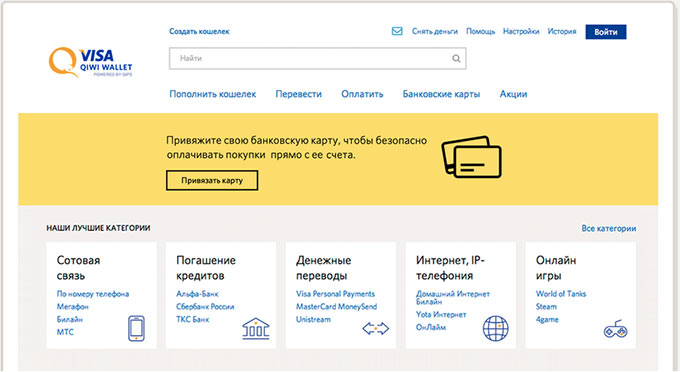Screen dimensions: 680x372
Task: Open the Снять деньги link
Action: point(435,31)
